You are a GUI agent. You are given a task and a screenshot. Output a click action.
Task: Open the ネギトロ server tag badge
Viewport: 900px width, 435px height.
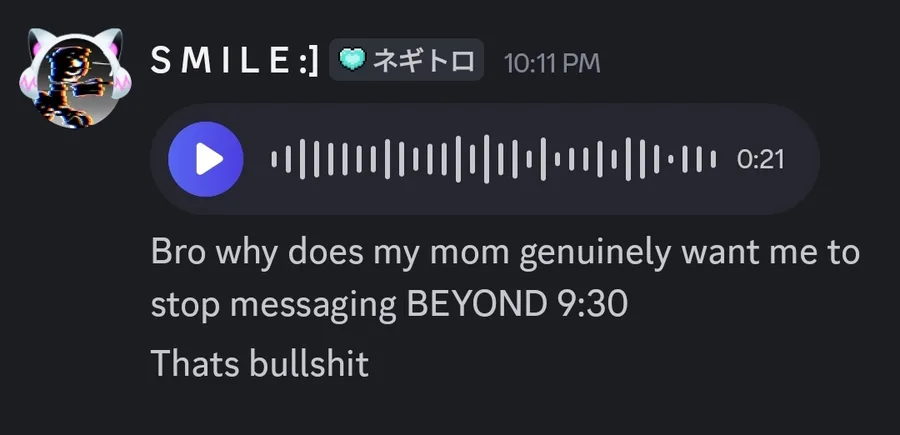[406, 62]
